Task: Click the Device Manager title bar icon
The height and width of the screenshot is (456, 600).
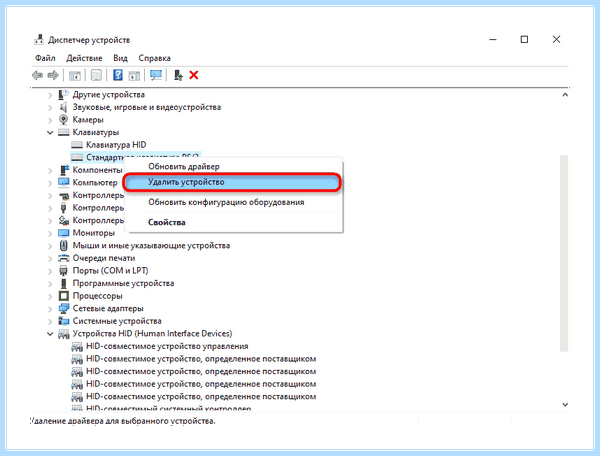Action: tap(39, 39)
